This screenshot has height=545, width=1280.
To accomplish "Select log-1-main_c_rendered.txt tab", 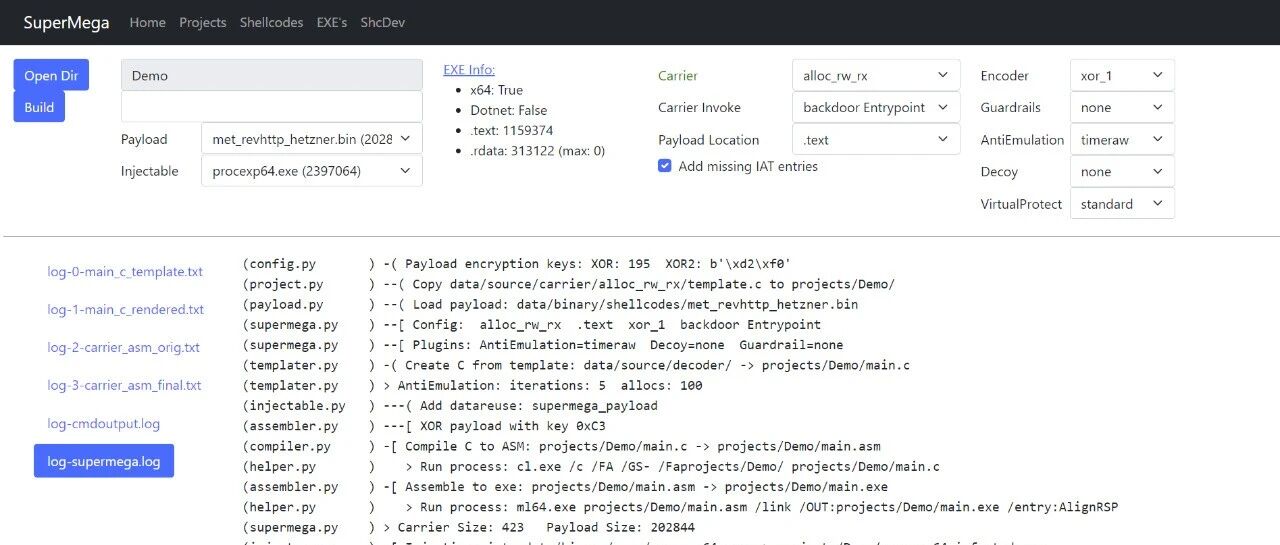I will click(126, 309).
